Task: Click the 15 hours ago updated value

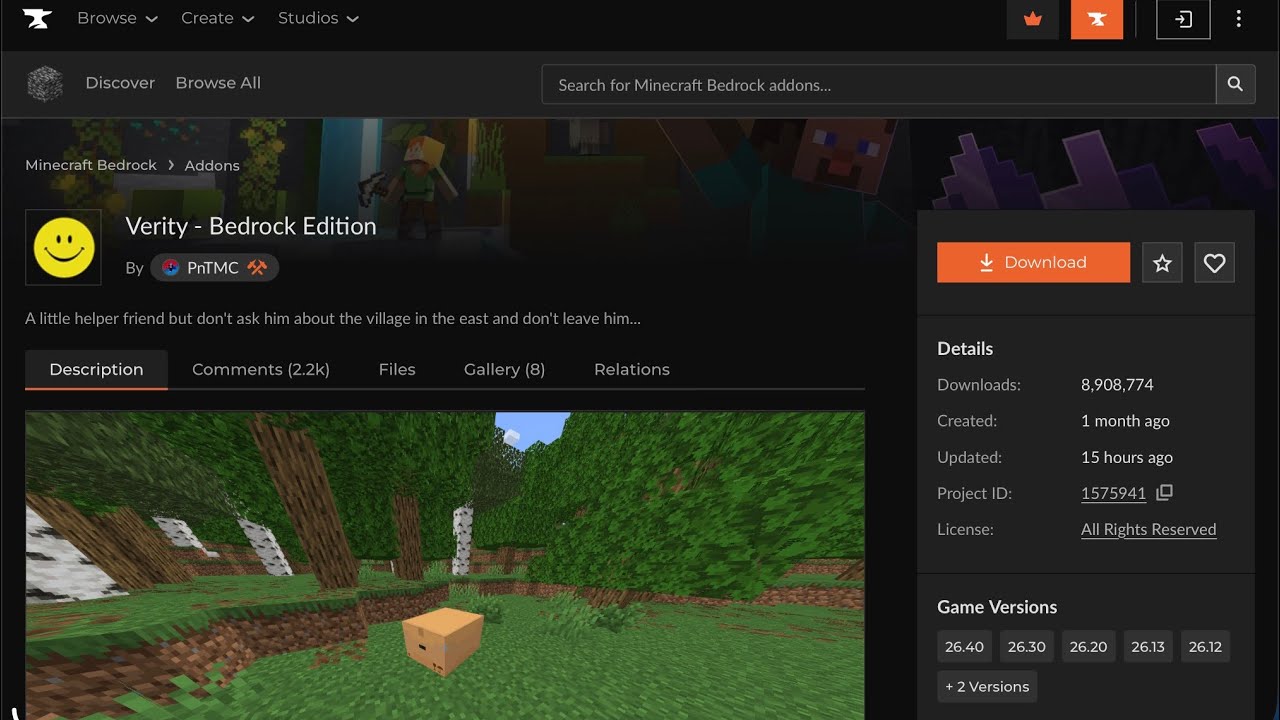Action: 1127,457
